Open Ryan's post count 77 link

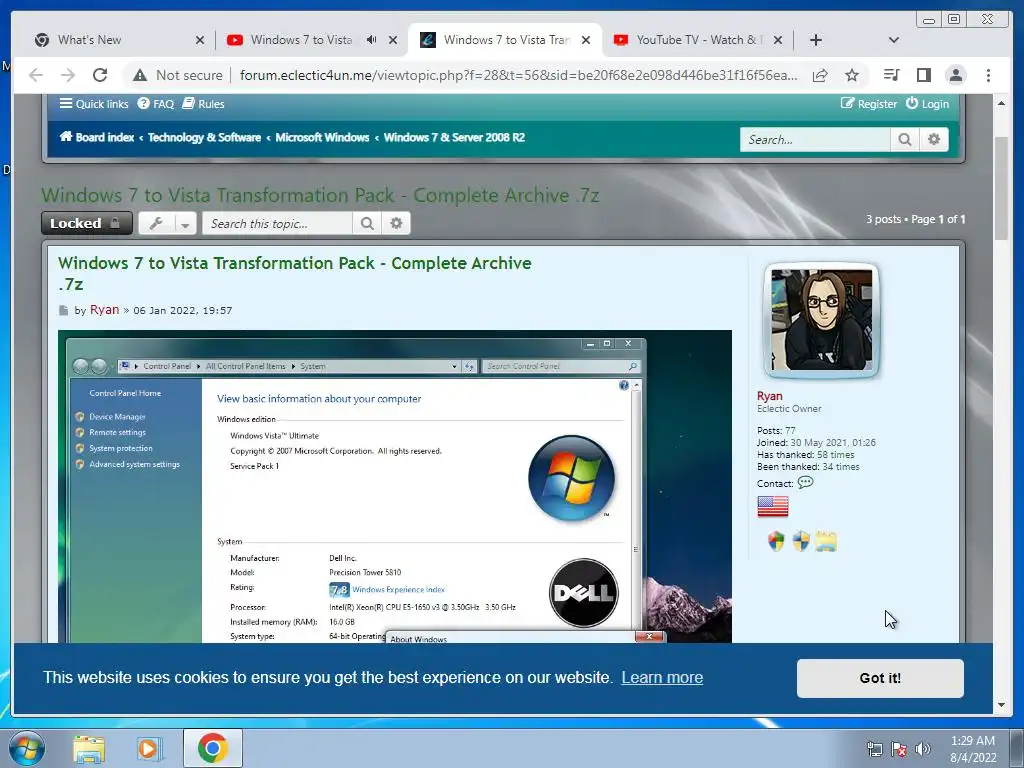coord(790,430)
